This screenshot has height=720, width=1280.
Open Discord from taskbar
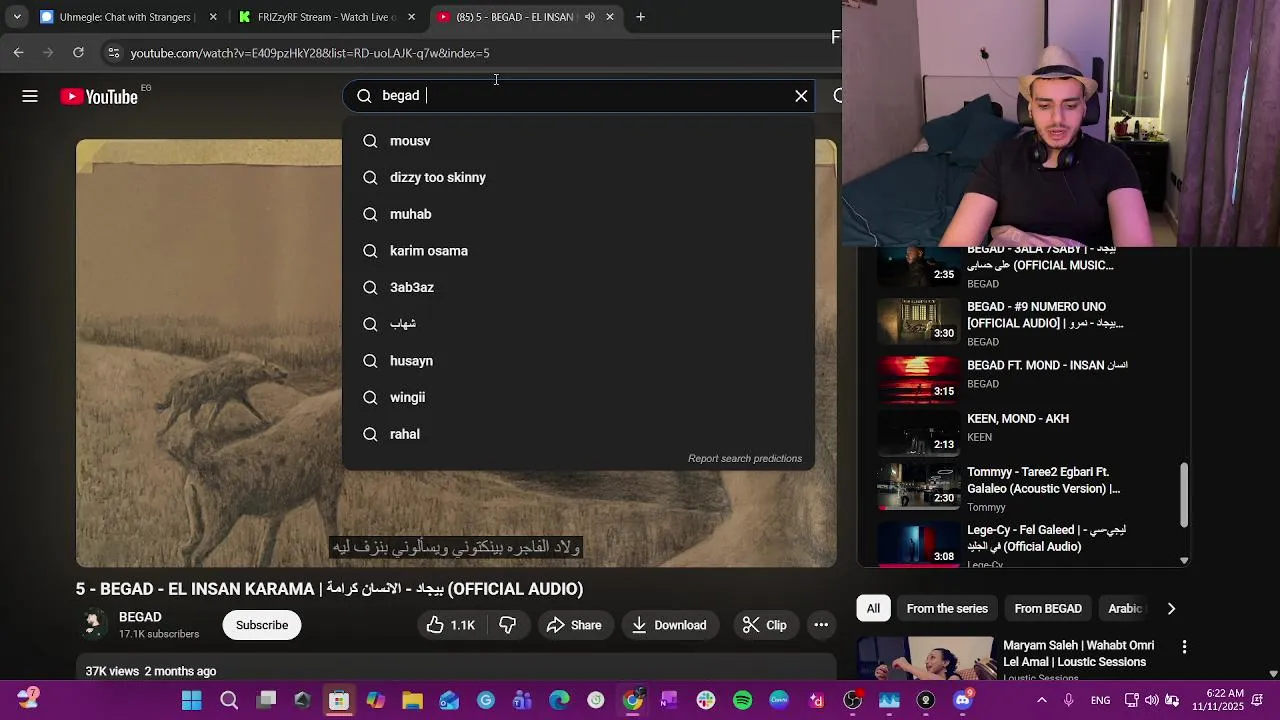[x=963, y=700]
